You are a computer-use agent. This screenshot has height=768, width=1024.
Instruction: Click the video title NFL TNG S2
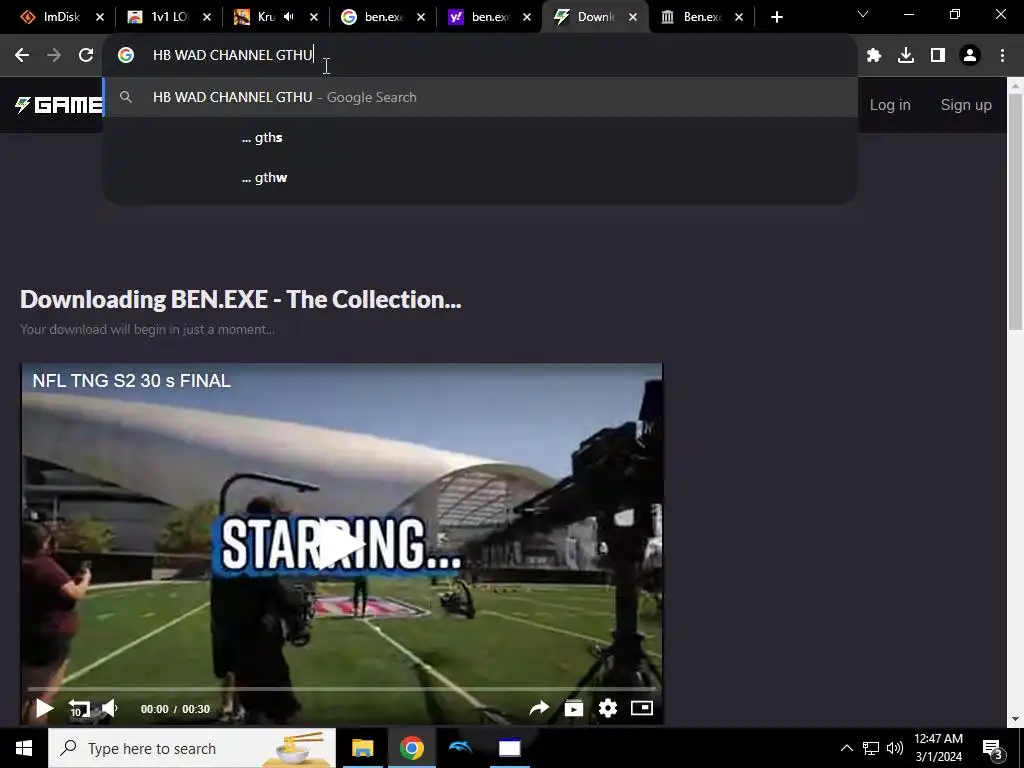pyautogui.click(x=131, y=381)
